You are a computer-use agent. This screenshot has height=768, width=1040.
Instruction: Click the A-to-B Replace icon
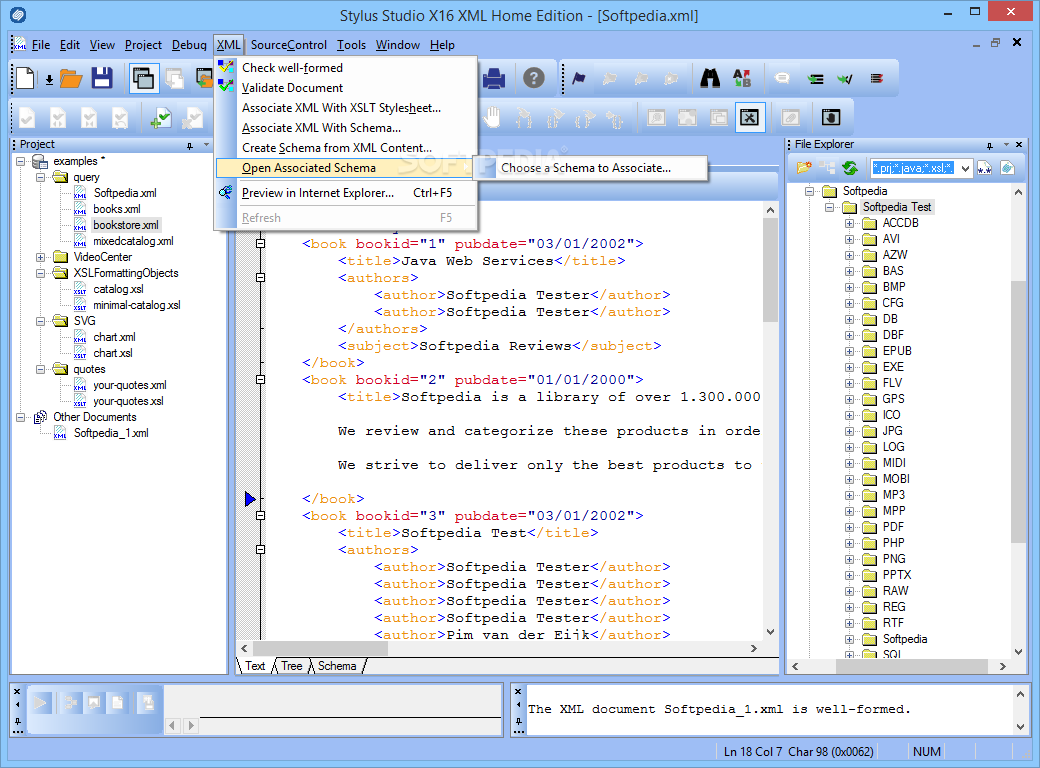742,78
